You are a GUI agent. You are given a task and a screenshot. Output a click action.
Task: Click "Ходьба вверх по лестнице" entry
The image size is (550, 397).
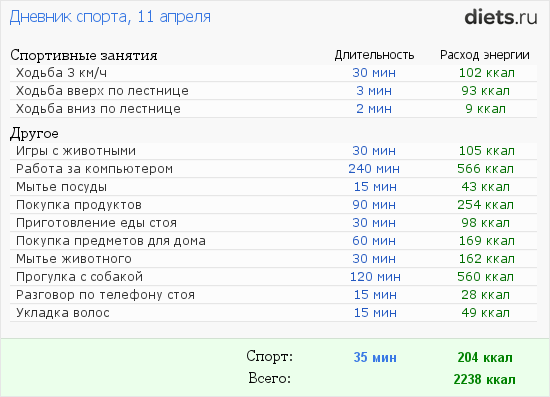[273, 91]
